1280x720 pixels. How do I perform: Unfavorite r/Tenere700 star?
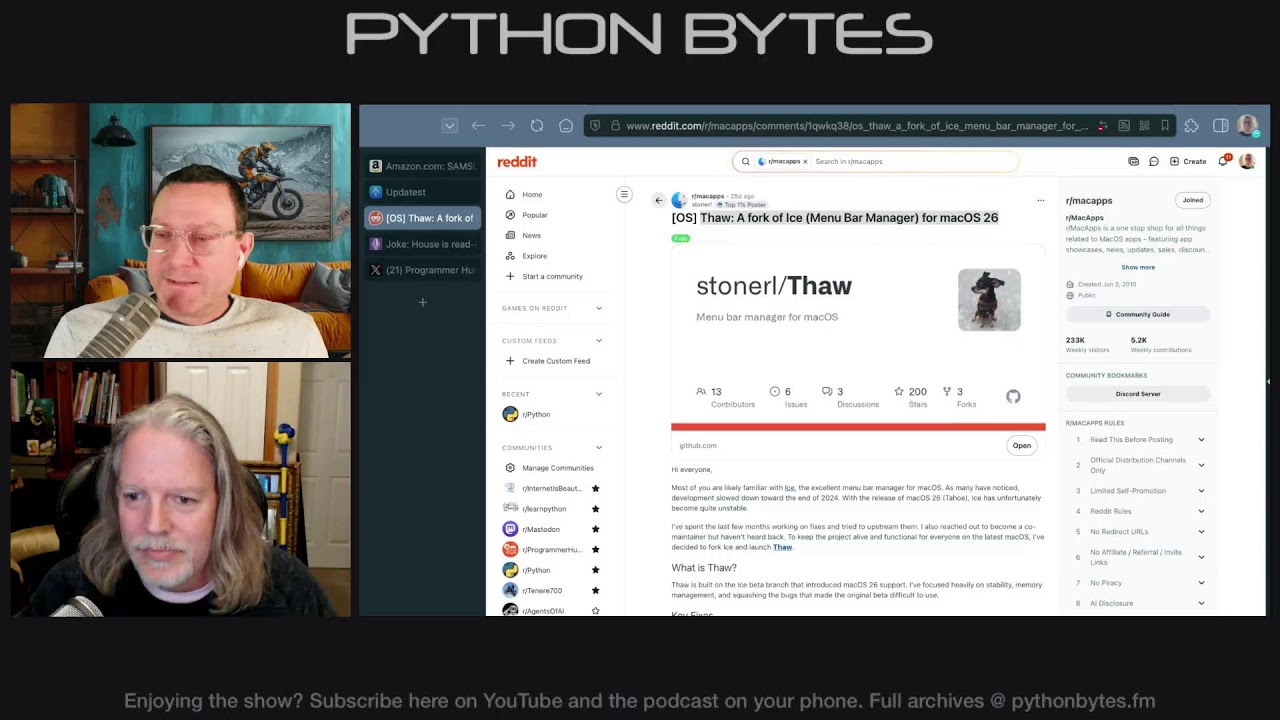point(596,591)
